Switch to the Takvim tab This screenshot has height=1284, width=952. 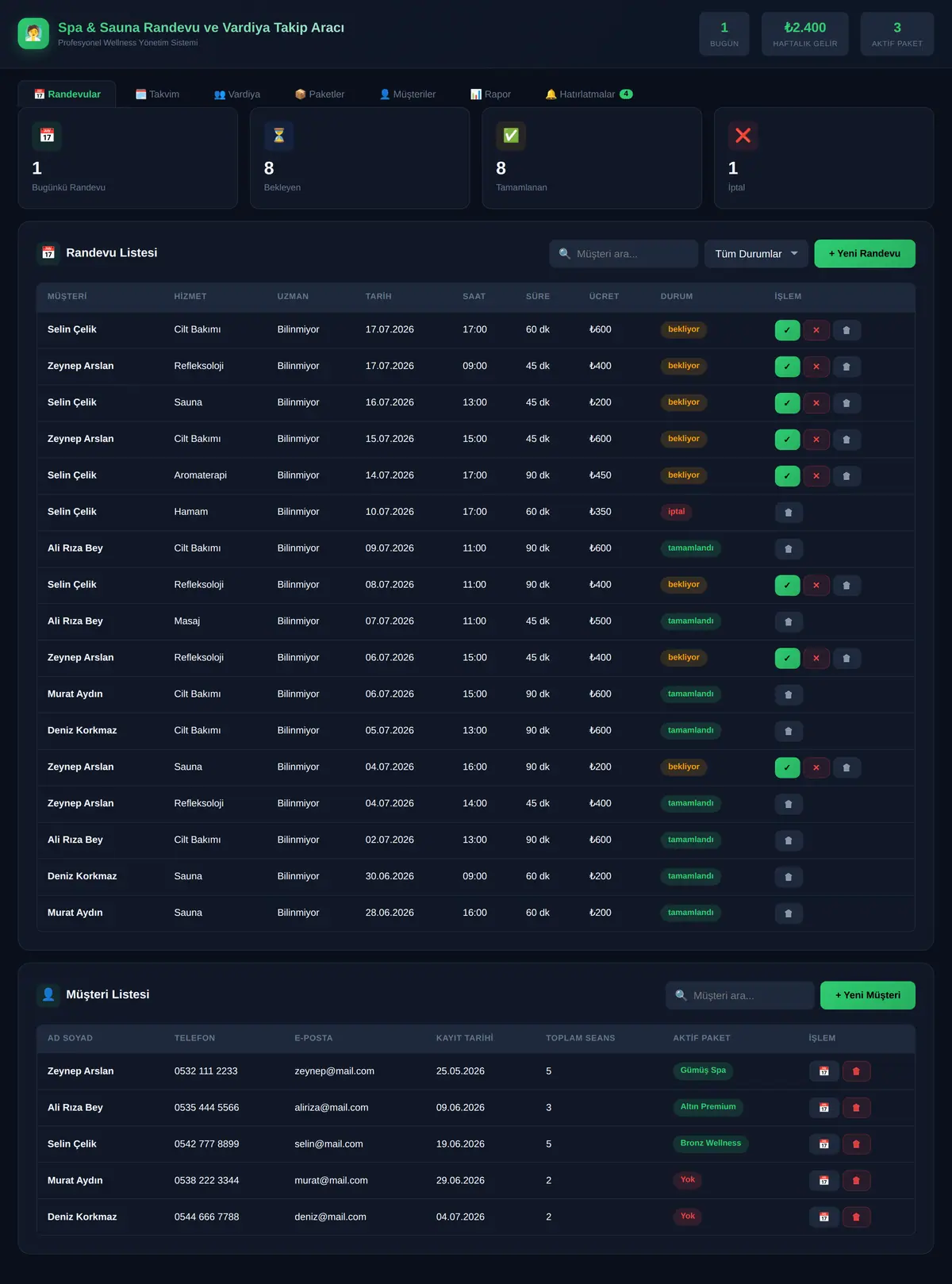157,94
